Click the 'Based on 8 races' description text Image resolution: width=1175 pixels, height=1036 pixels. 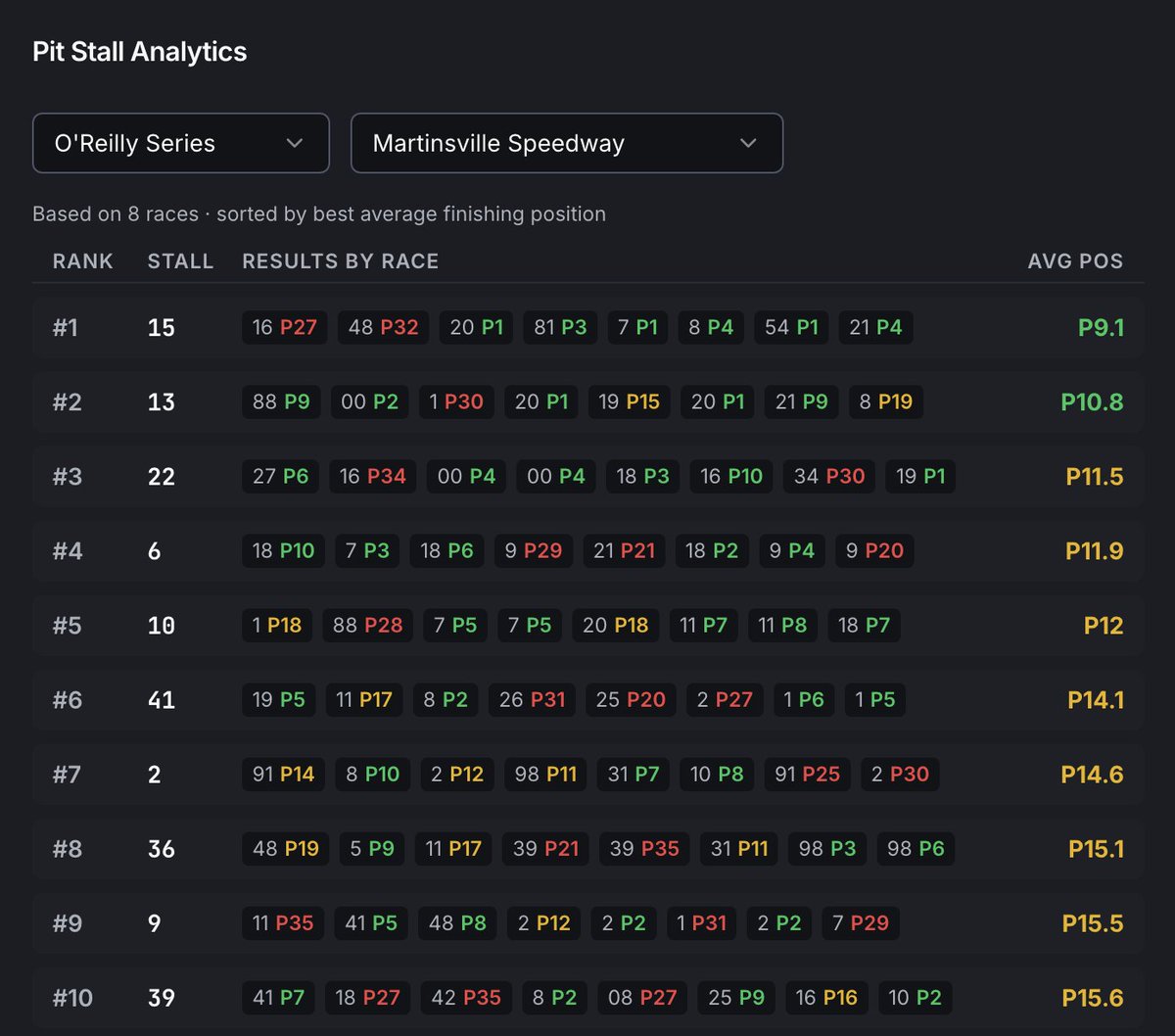tap(319, 213)
